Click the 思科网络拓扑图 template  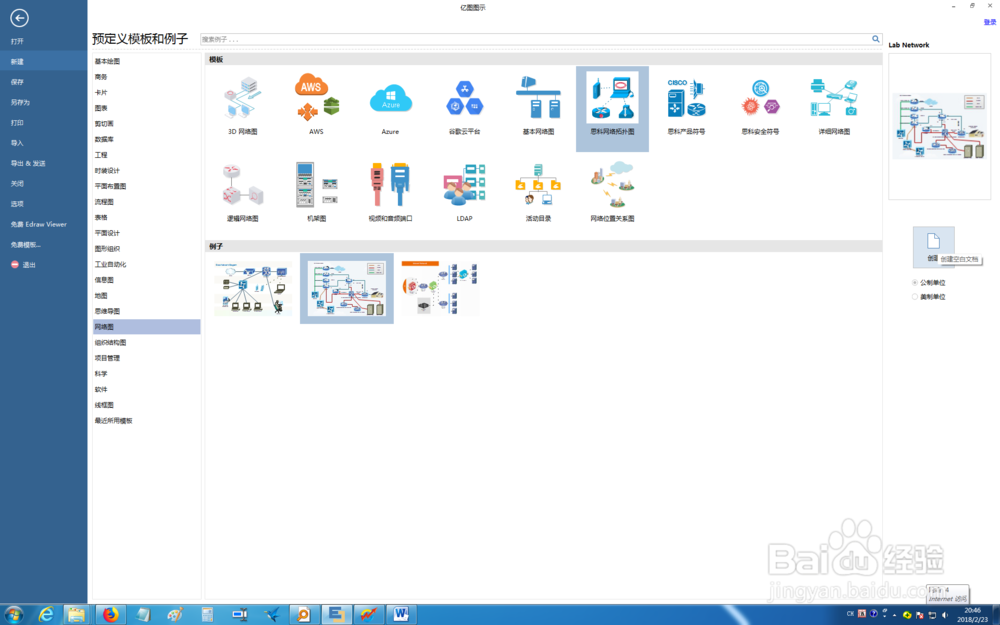612,108
